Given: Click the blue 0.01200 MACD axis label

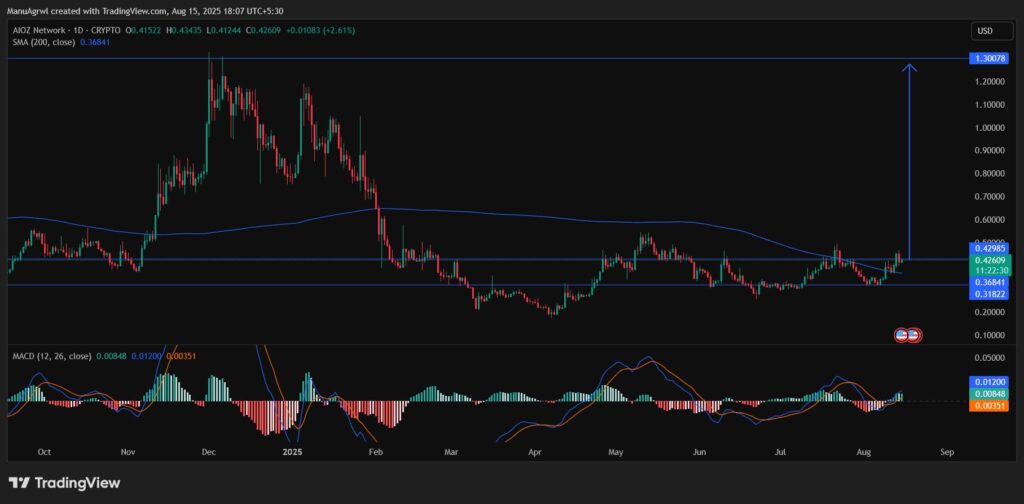Looking at the screenshot, I should (x=990, y=381).
